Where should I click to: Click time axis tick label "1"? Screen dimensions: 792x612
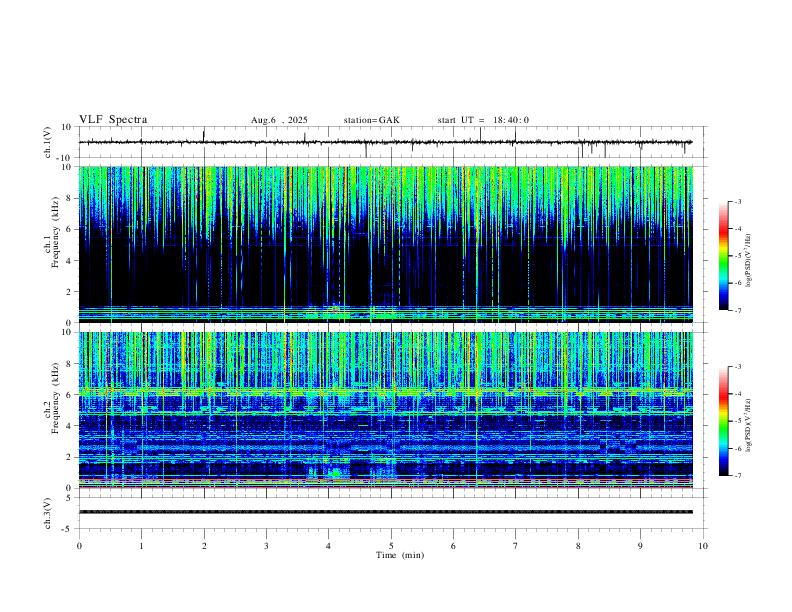coord(141,546)
